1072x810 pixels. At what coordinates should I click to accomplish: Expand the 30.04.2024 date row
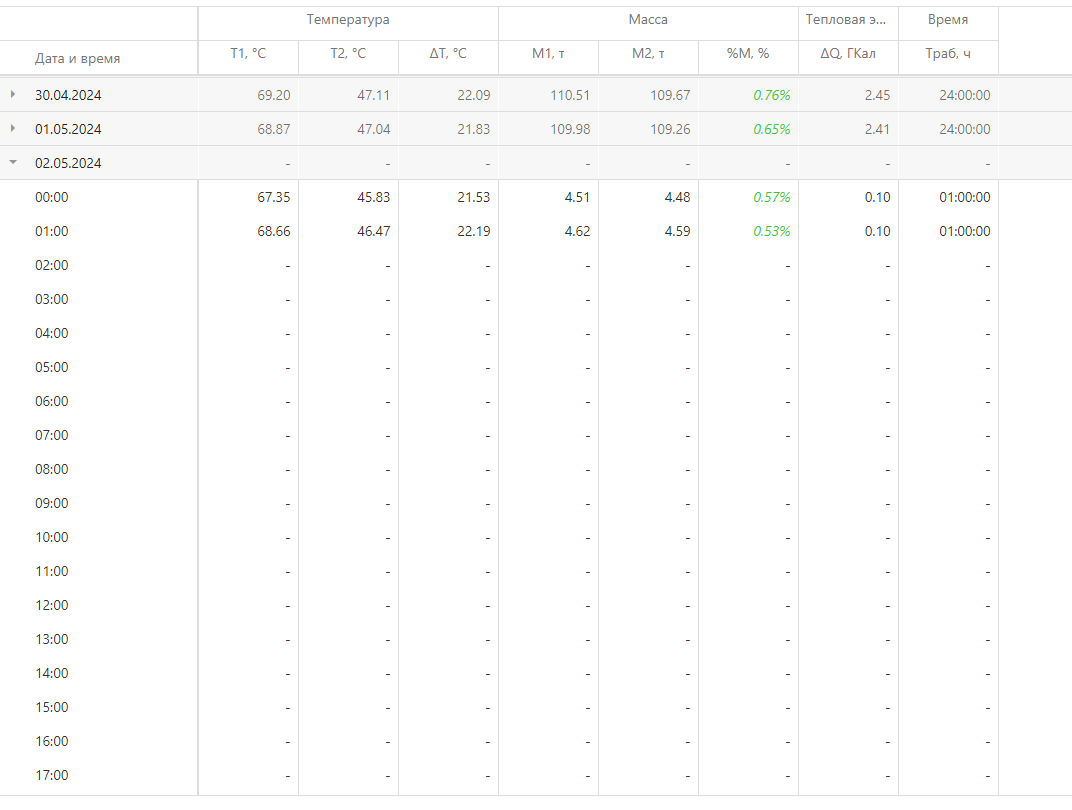point(13,95)
